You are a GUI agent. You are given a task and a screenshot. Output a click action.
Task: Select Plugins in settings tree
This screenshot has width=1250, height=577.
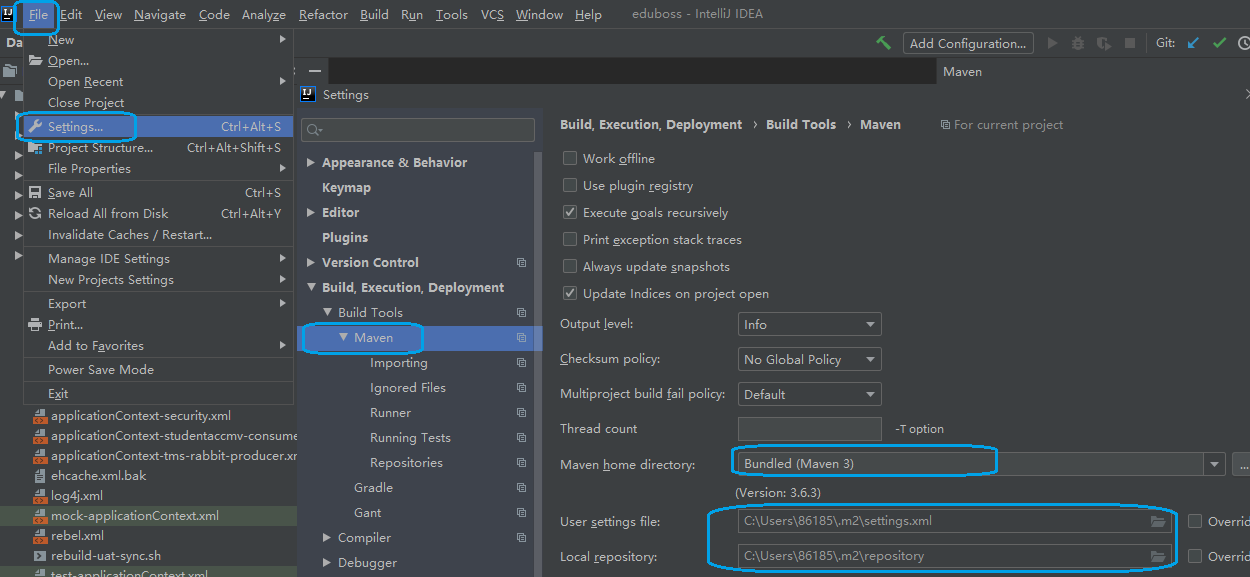pos(345,238)
